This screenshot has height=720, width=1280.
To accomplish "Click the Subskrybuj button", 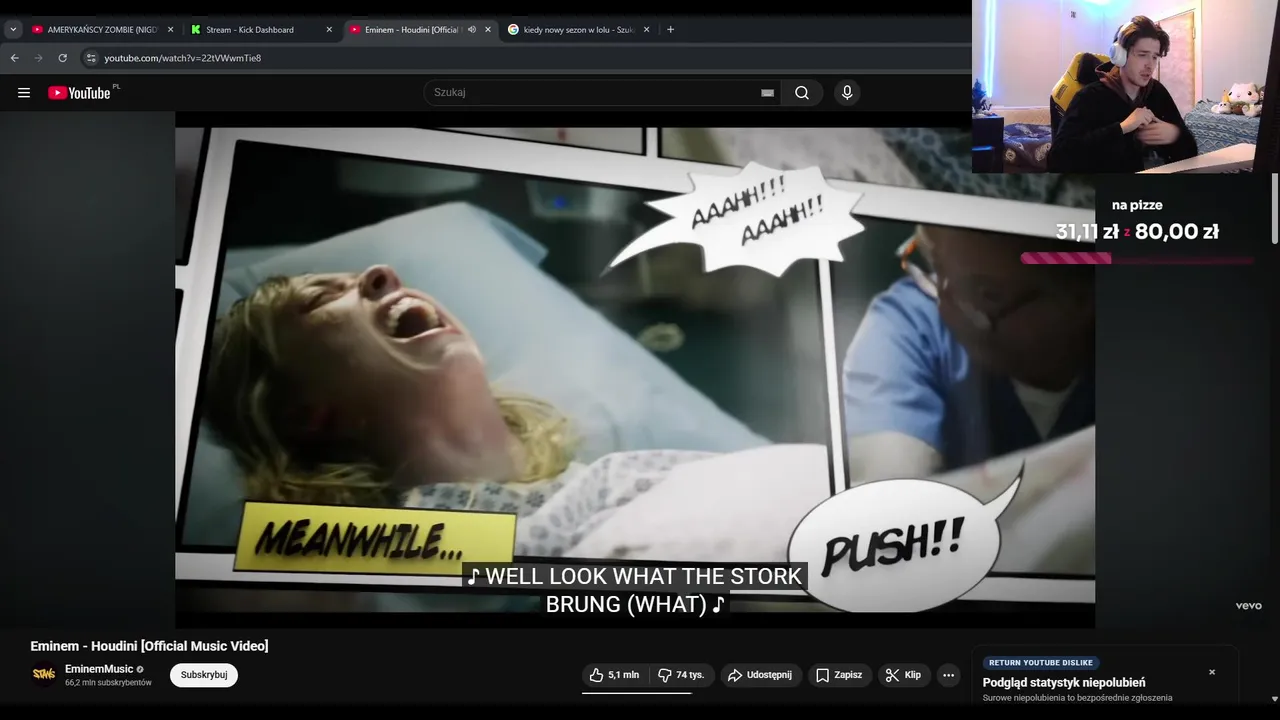I will [x=204, y=675].
